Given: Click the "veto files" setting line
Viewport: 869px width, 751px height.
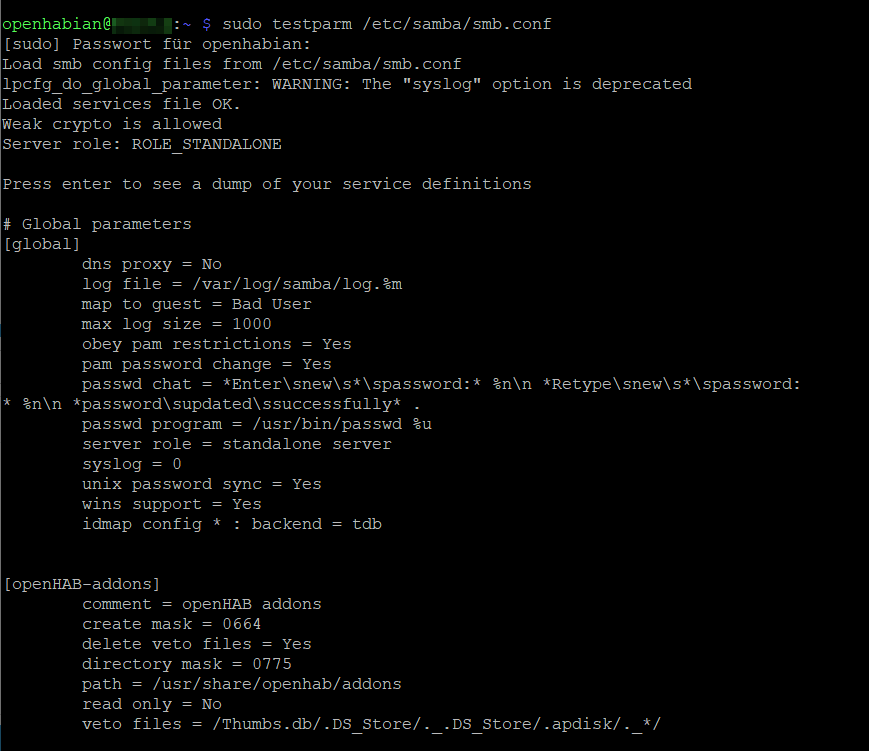Looking at the screenshot, I should pyautogui.click(x=371, y=724).
